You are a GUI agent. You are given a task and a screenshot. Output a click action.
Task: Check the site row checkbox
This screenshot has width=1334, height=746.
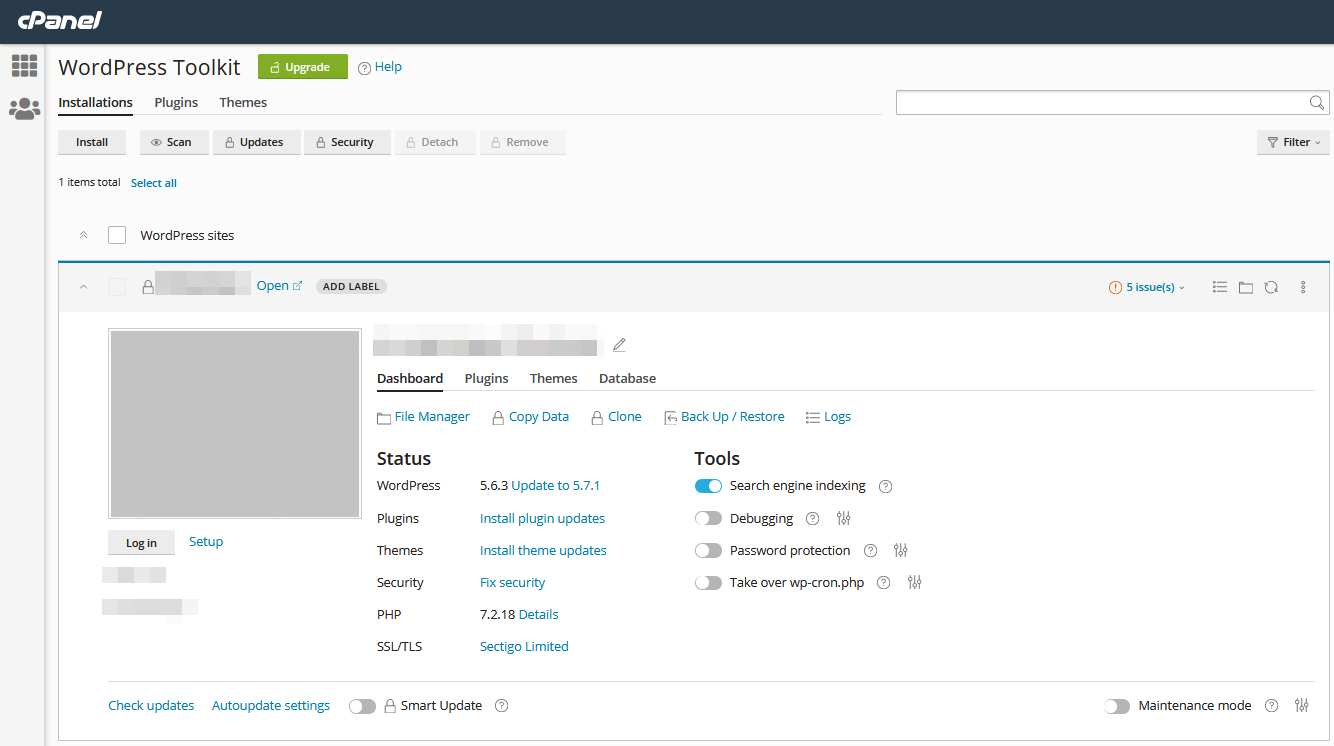(x=117, y=287)
